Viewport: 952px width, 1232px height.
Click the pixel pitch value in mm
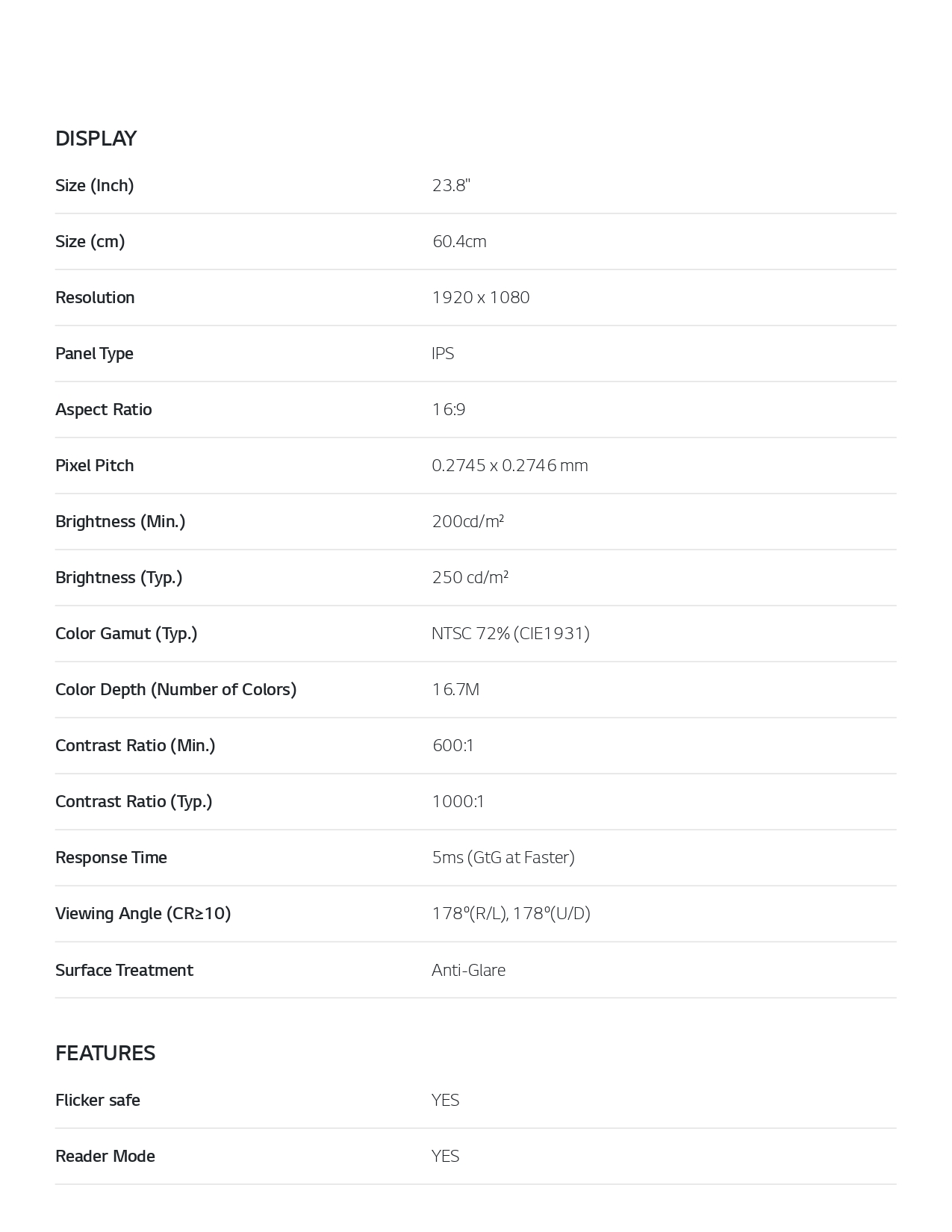[510, 465]
